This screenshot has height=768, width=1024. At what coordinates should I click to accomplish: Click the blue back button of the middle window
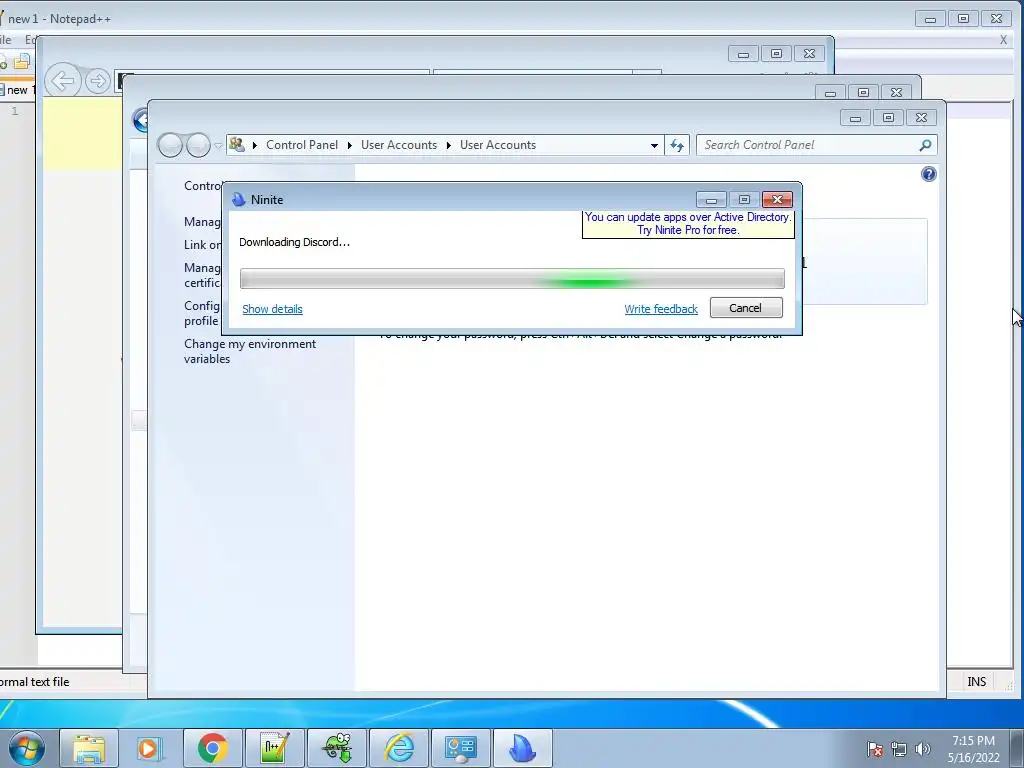[140, 120]
